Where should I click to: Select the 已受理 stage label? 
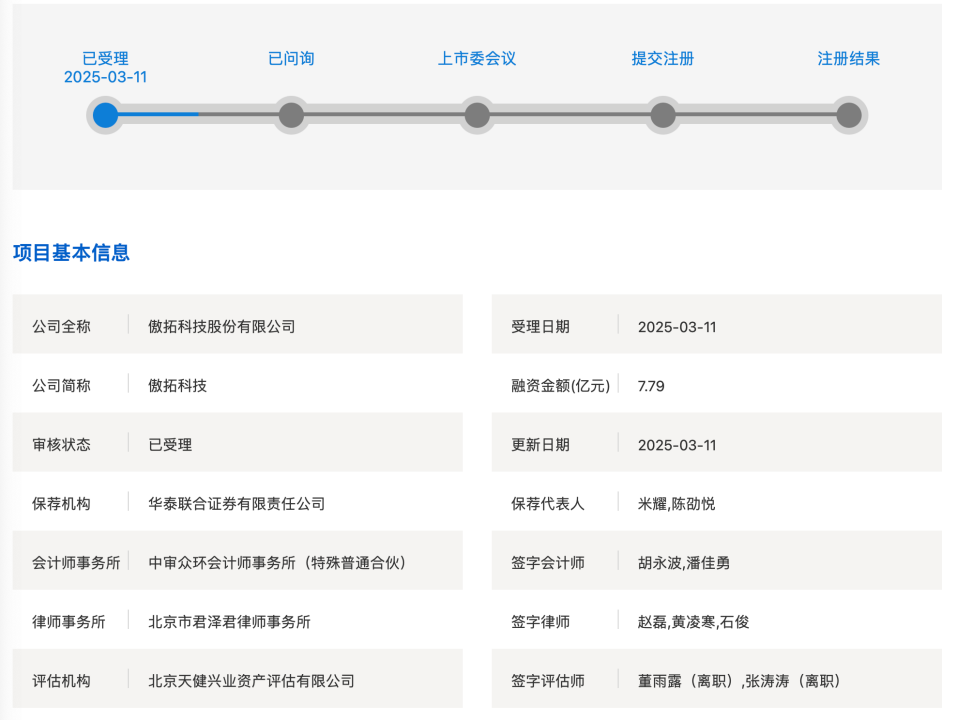click(105, 59)
